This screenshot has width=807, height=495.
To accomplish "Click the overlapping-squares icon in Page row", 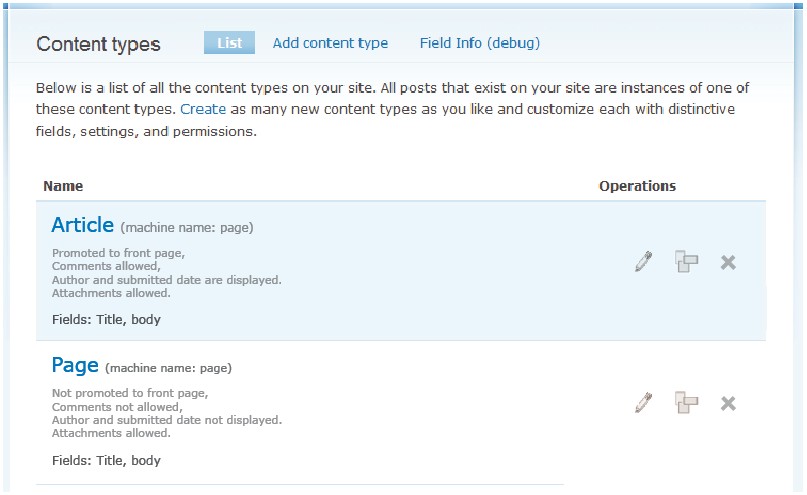I will tap(686, 403).
